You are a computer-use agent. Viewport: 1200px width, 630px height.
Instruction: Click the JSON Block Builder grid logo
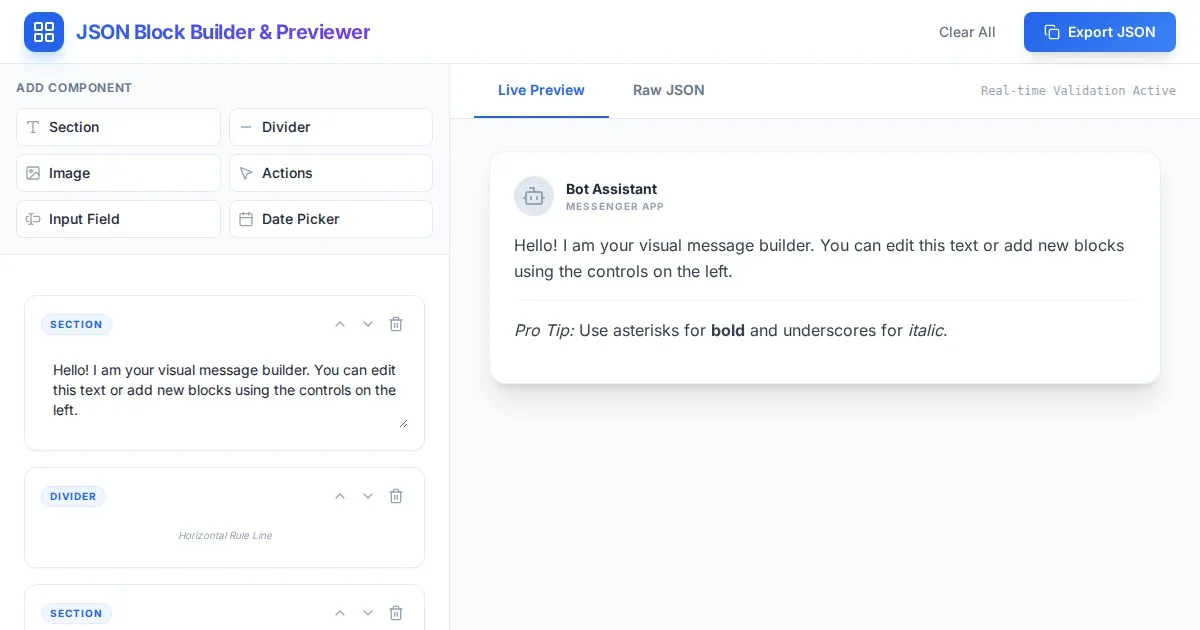(44, 32)
